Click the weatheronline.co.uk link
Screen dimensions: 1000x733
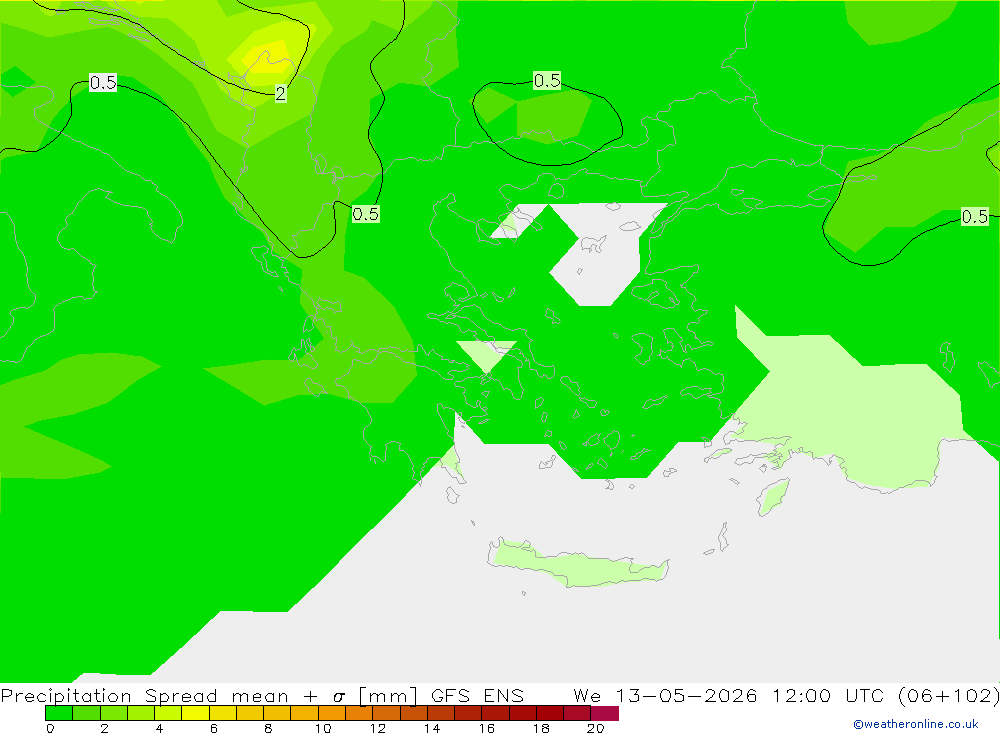(916, 723)
